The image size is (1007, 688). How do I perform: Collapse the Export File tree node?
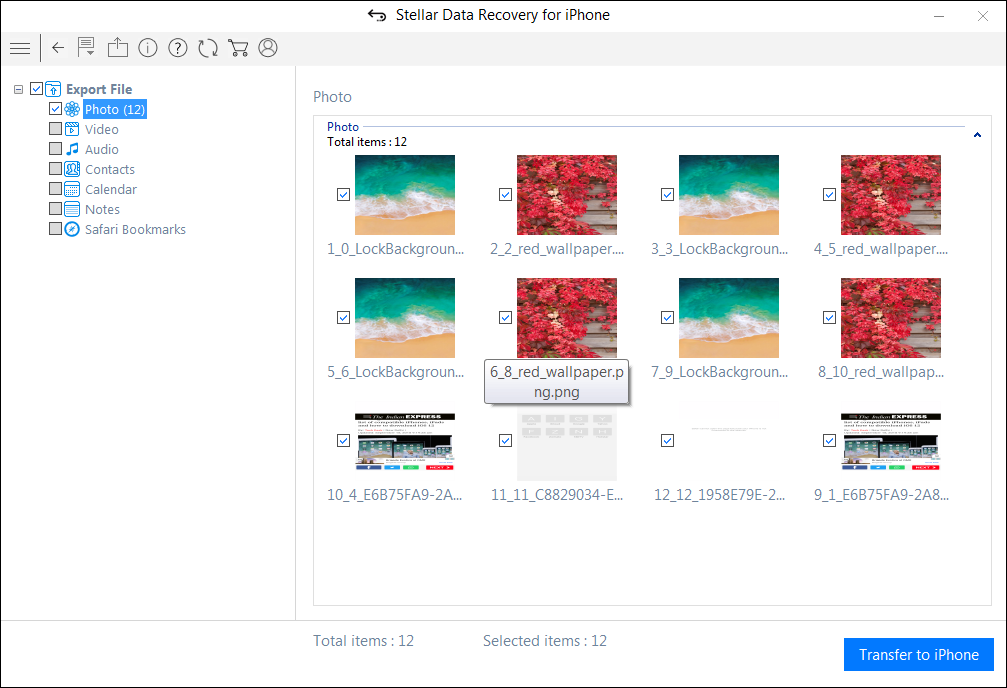(x=19, y=89)
